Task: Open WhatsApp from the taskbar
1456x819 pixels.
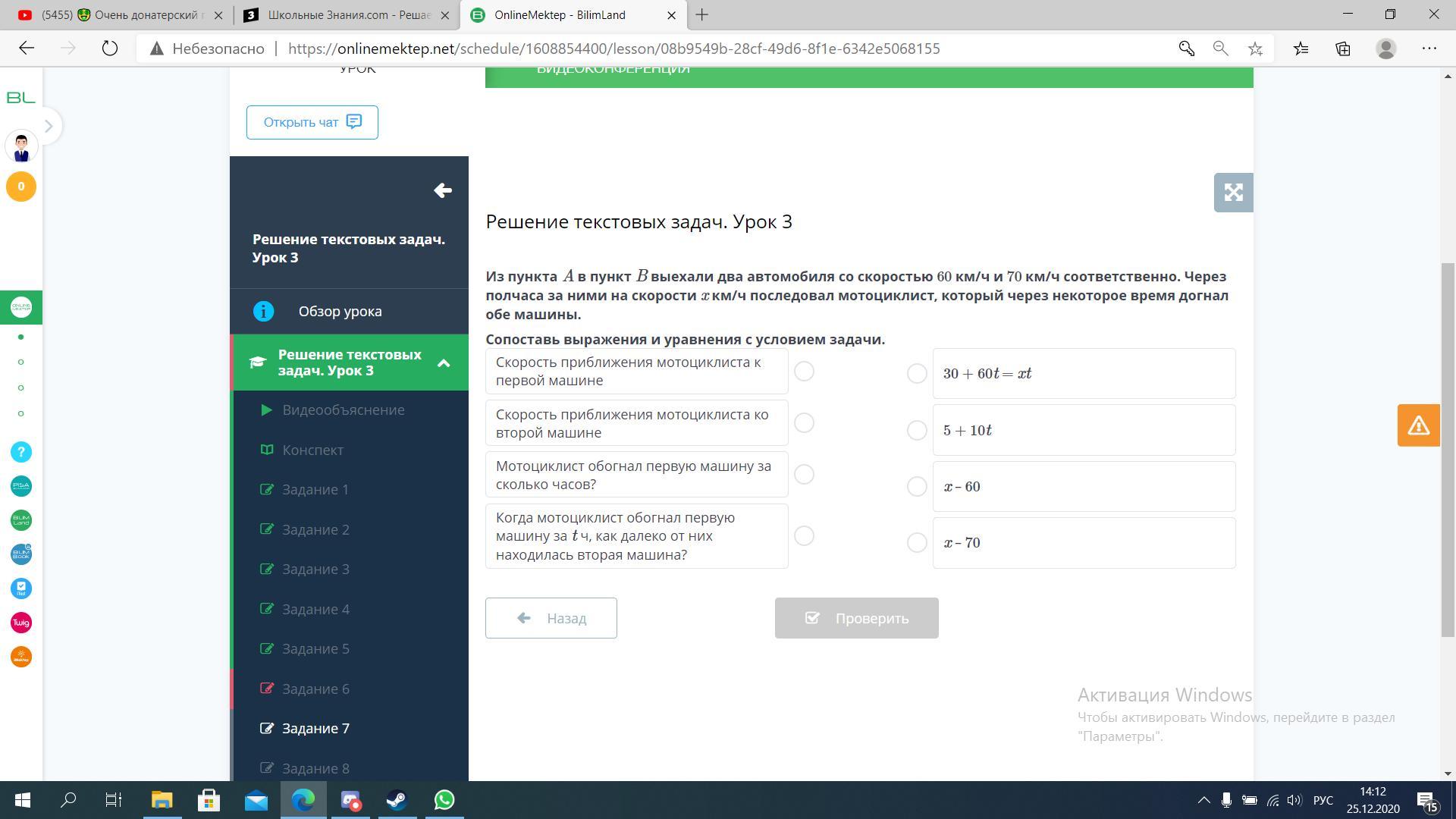Action: [x=444, y=800]
